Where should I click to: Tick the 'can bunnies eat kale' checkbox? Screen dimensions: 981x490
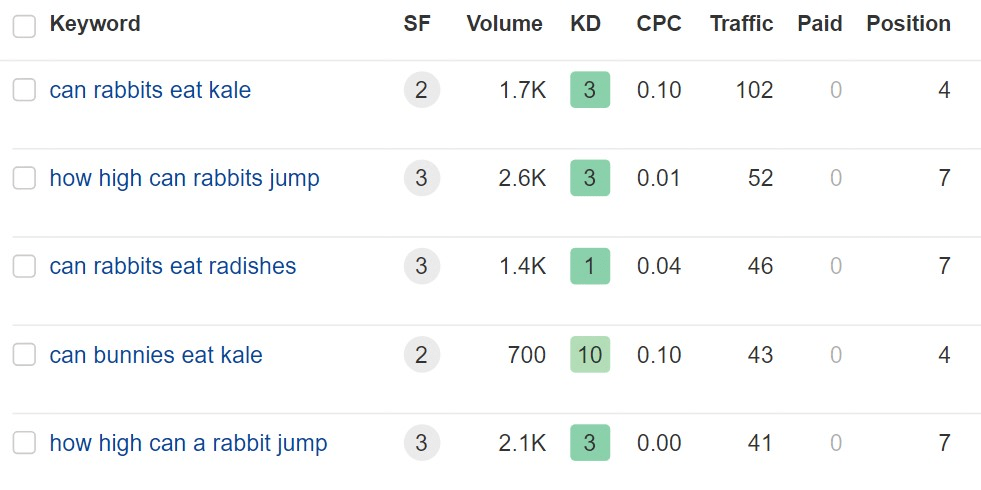(x=24, y=355)
